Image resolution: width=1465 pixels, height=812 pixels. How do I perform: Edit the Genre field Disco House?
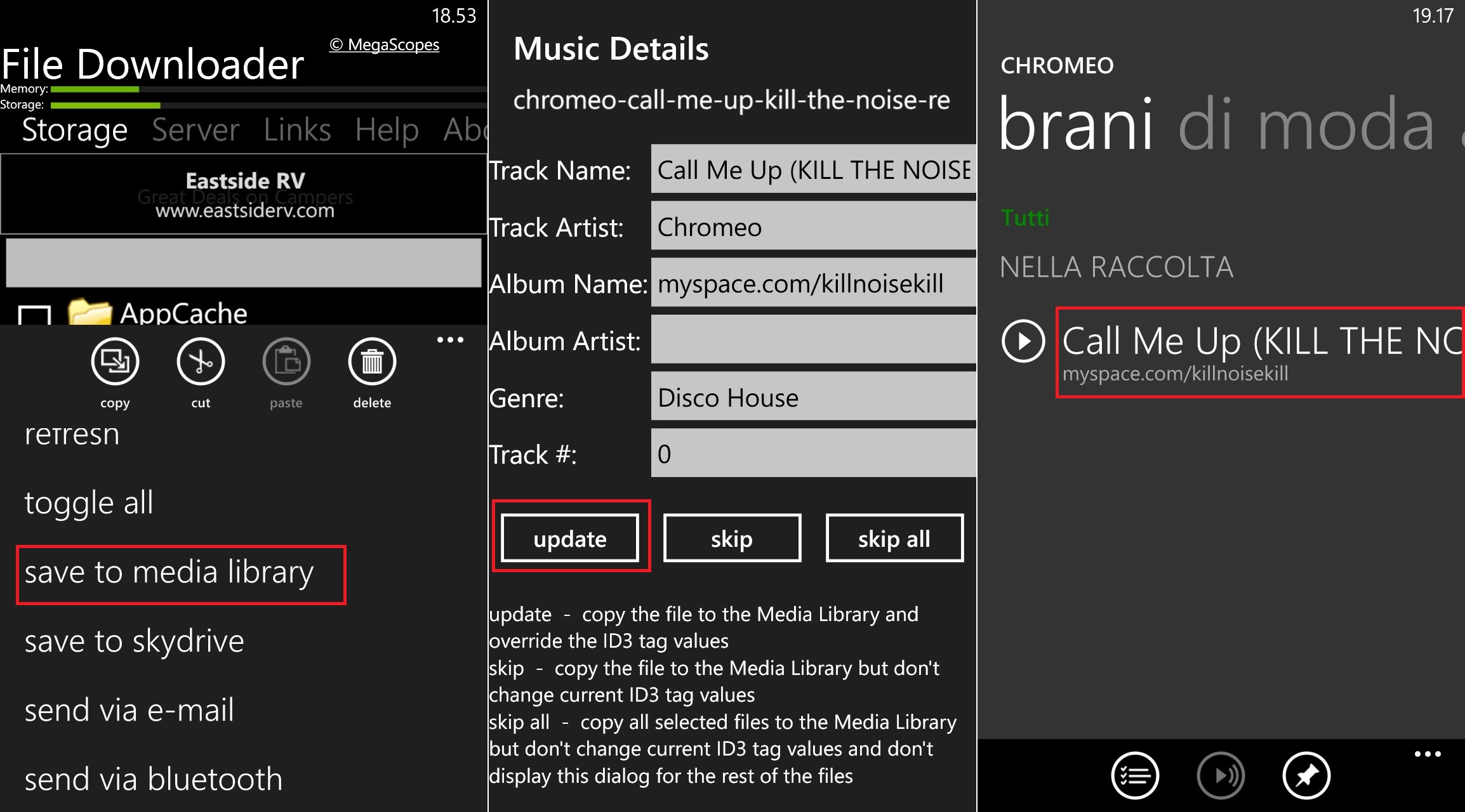(x=814, y=396)
